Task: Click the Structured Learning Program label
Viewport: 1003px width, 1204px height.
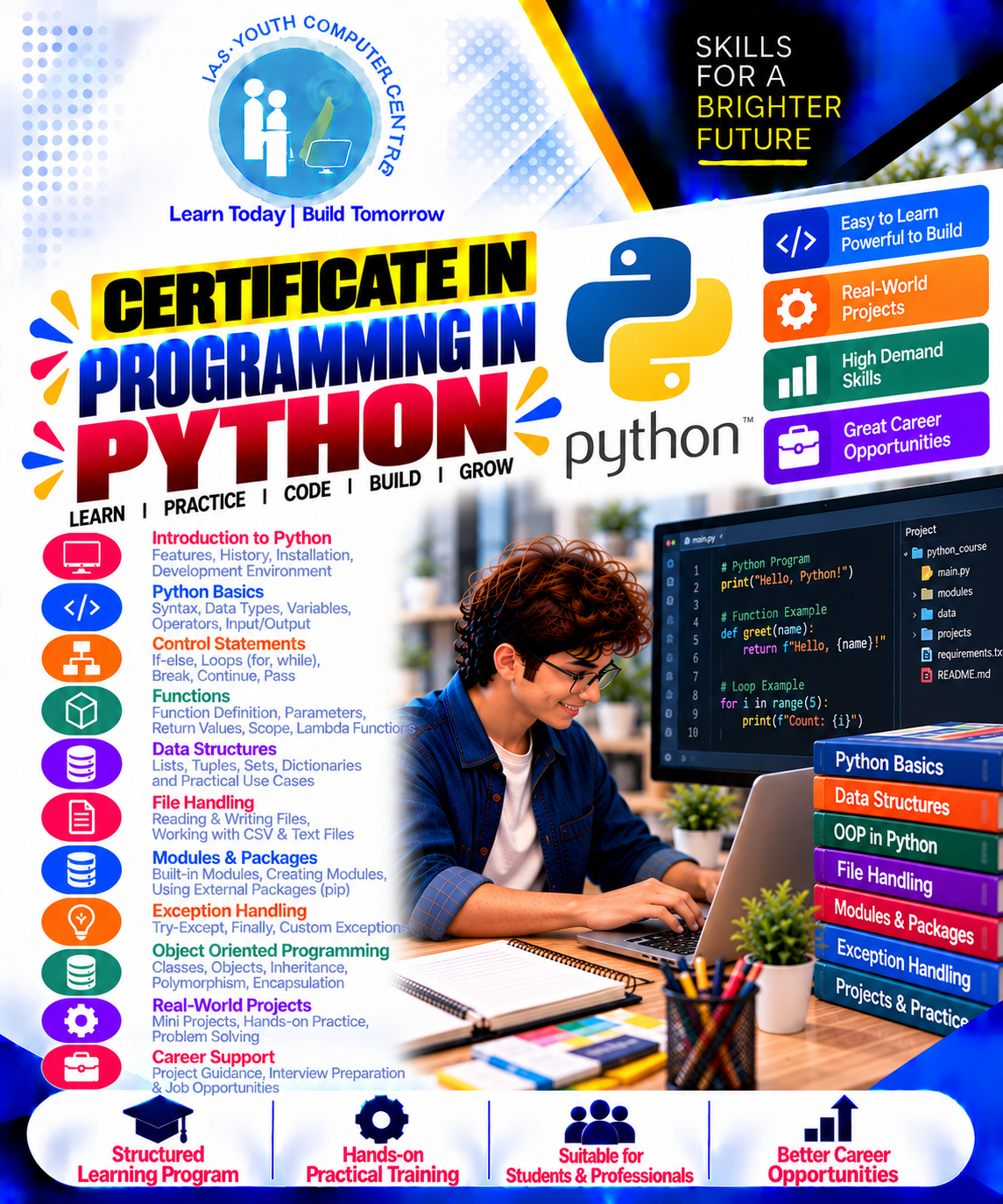Action: point(158,1165)
